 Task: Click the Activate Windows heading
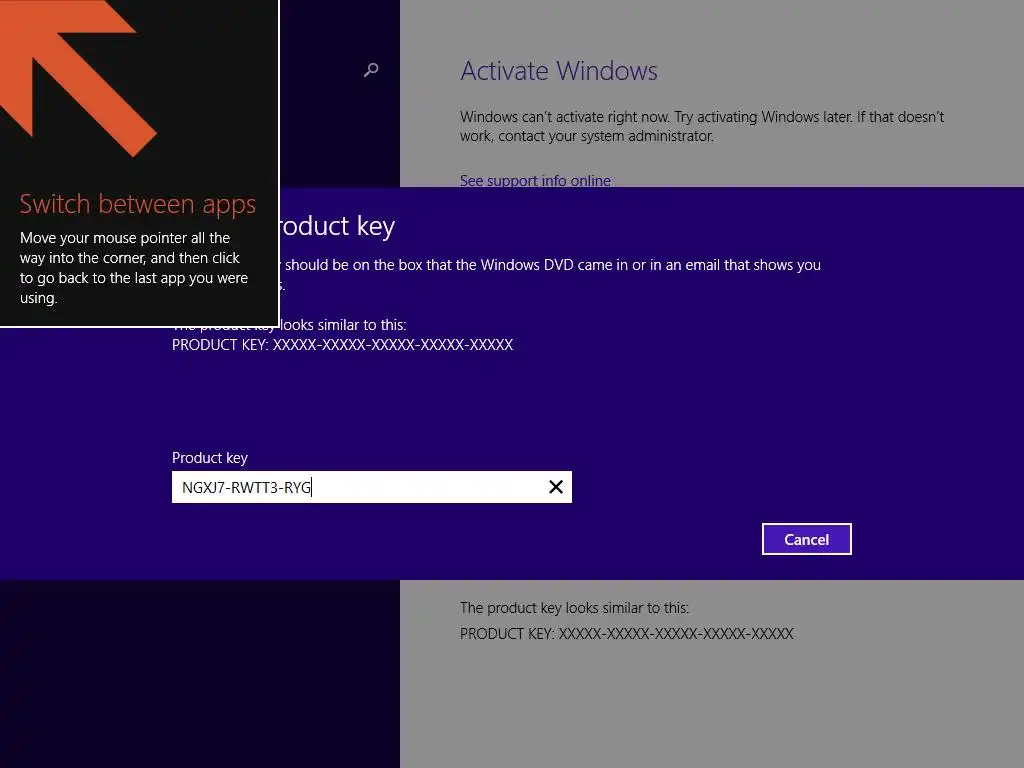[558, 71]
